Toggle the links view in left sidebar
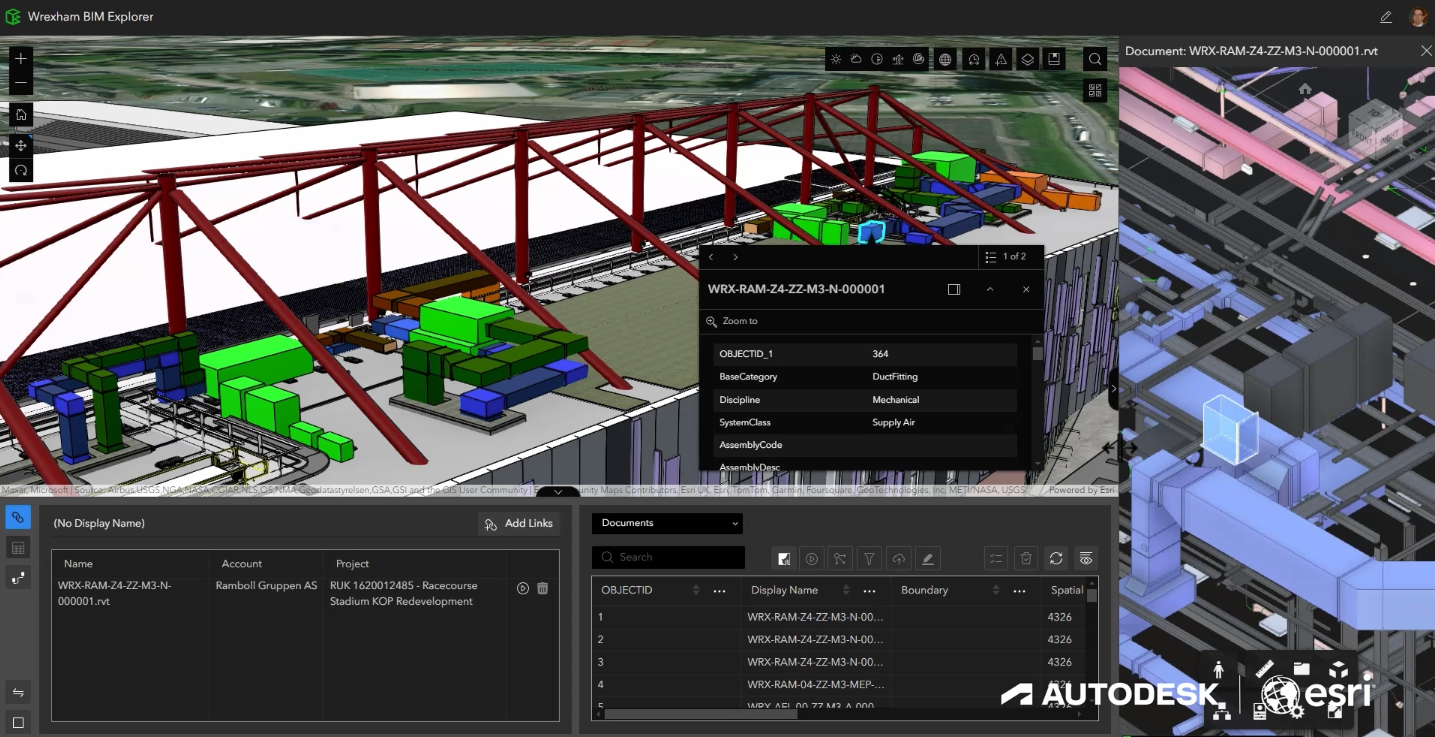Viewport: 1435px width, 737px height. point(18,517)
